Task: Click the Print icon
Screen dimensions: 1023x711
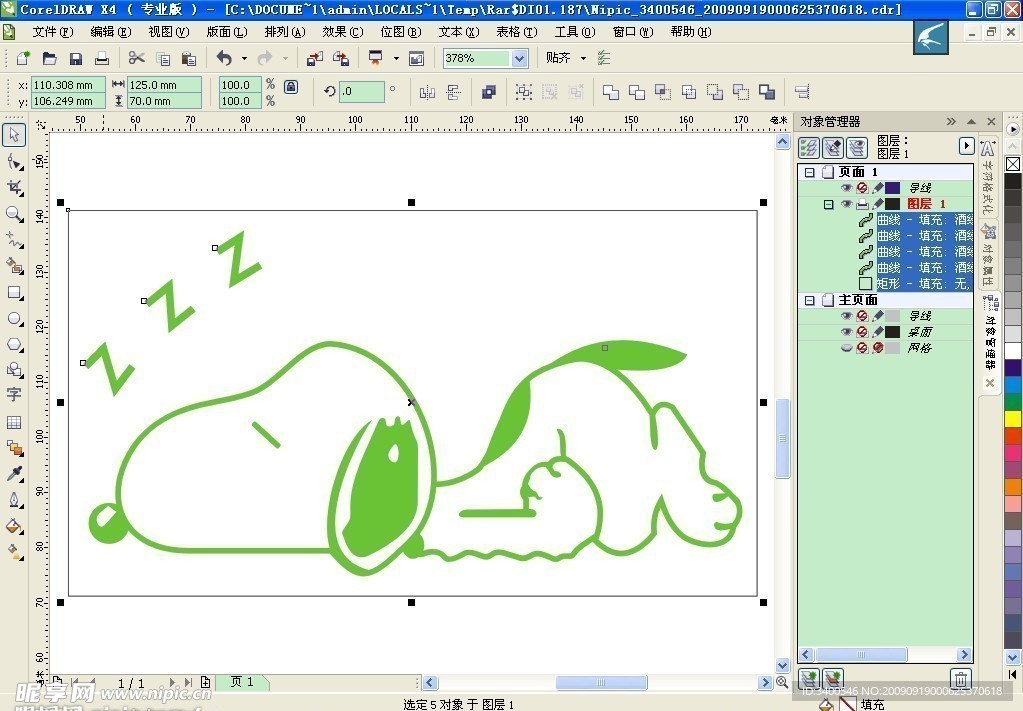Action: (x=102, y=59)
